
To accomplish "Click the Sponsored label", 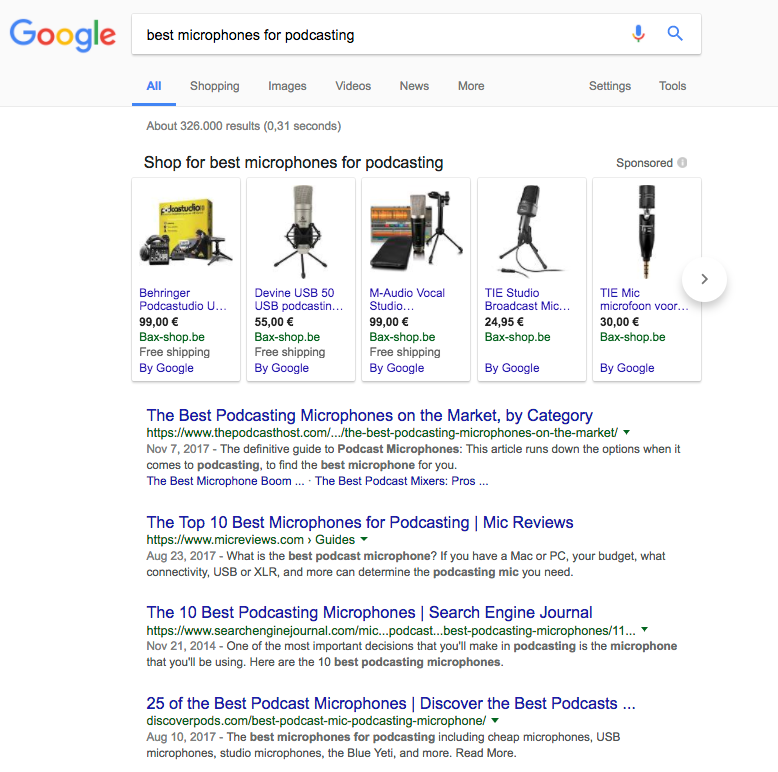I will [x=644, y=163].
